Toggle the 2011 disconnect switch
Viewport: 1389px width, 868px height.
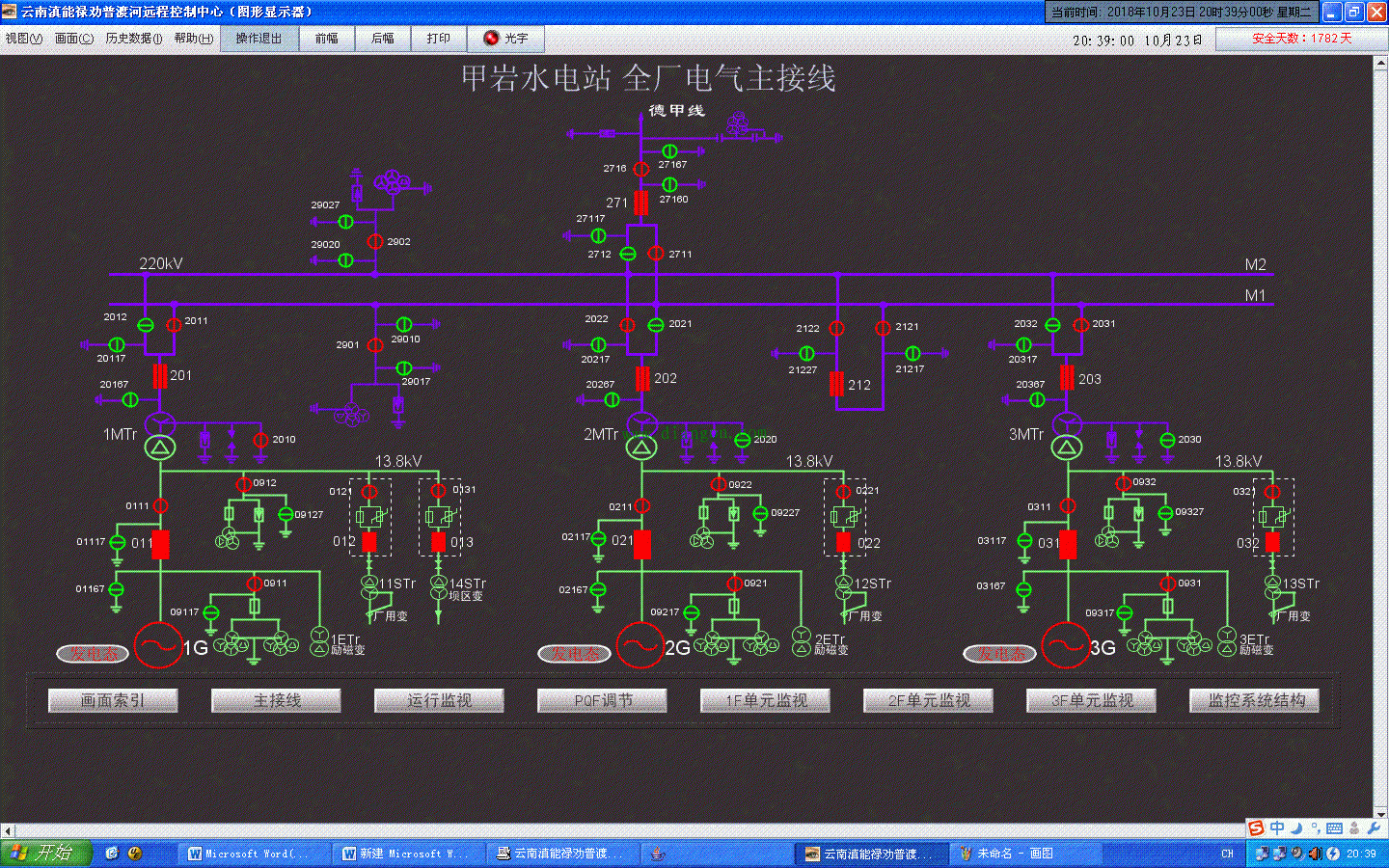(174, 325)
